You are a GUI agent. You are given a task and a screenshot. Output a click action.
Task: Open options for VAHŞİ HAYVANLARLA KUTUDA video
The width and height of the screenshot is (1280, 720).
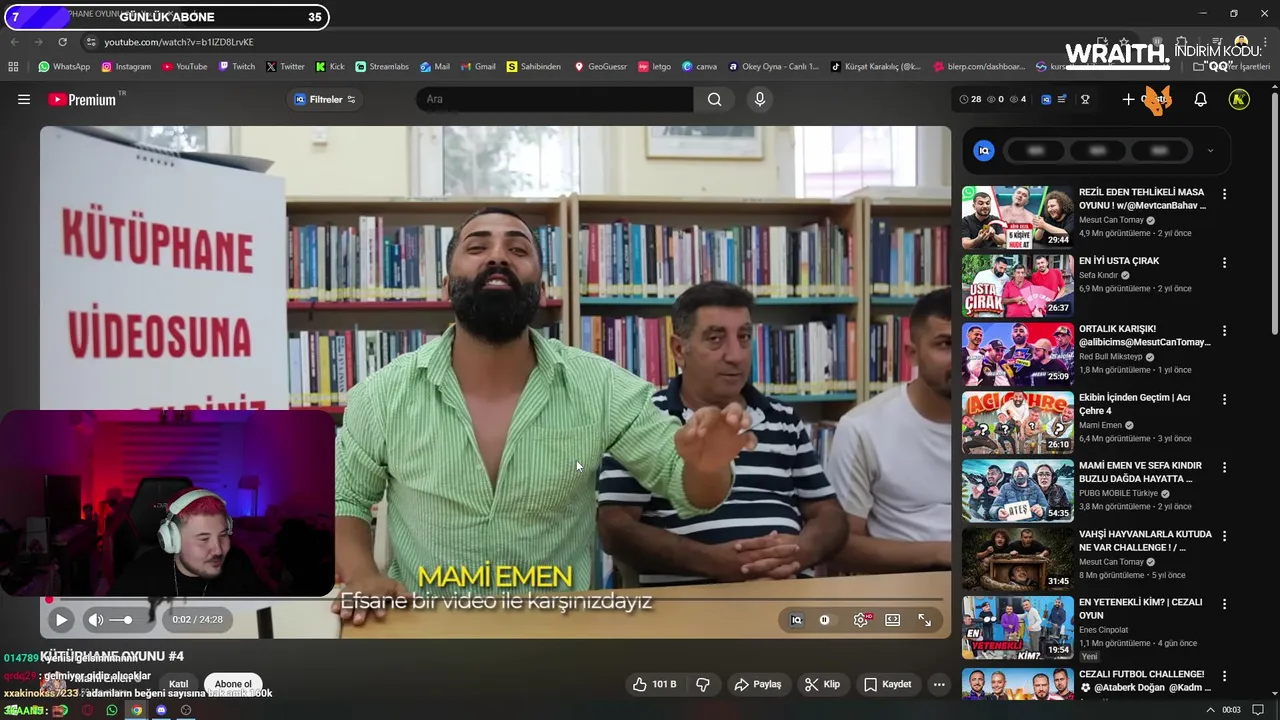(1224, 535)
